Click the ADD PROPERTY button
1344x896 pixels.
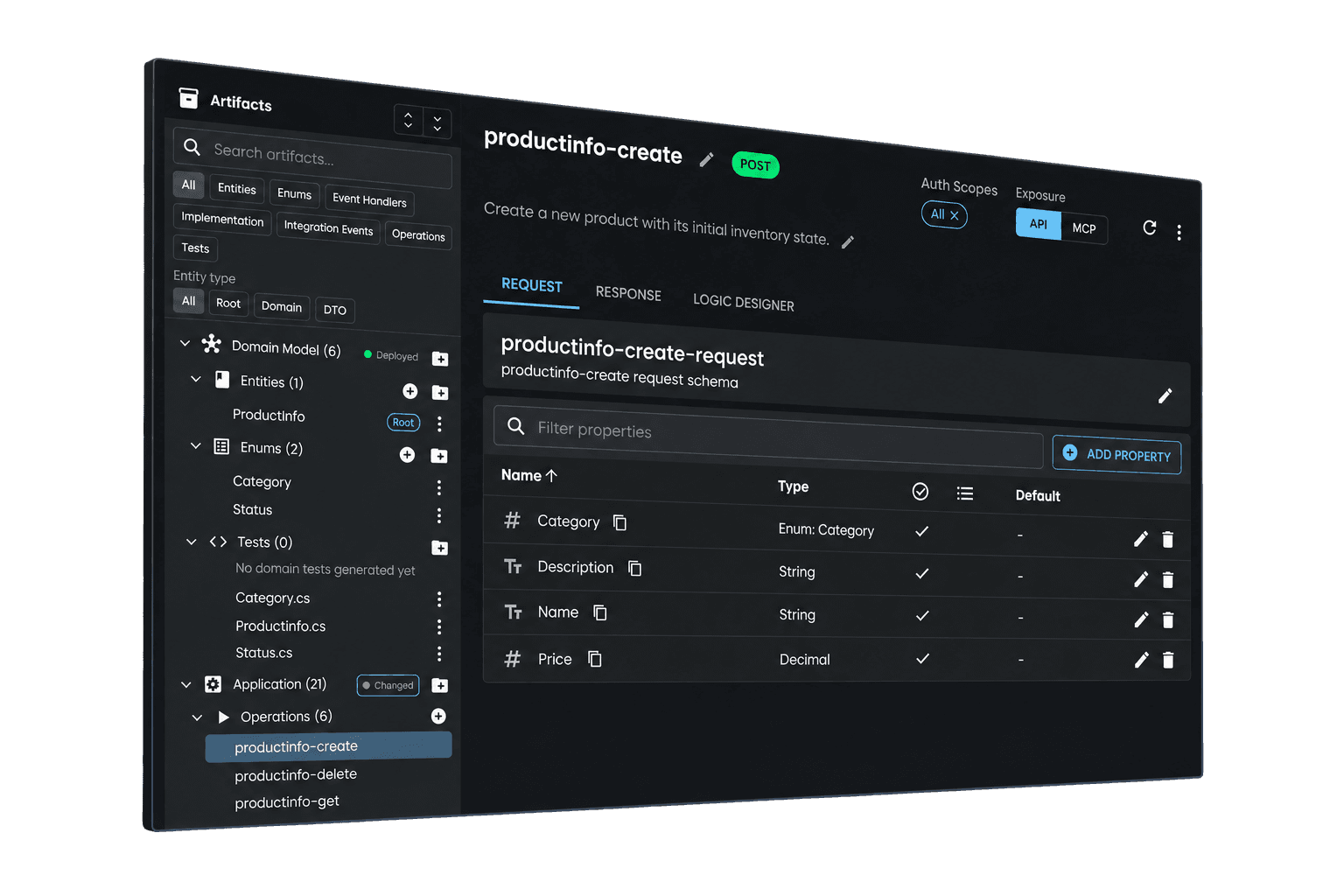(x=1116, y=454)
